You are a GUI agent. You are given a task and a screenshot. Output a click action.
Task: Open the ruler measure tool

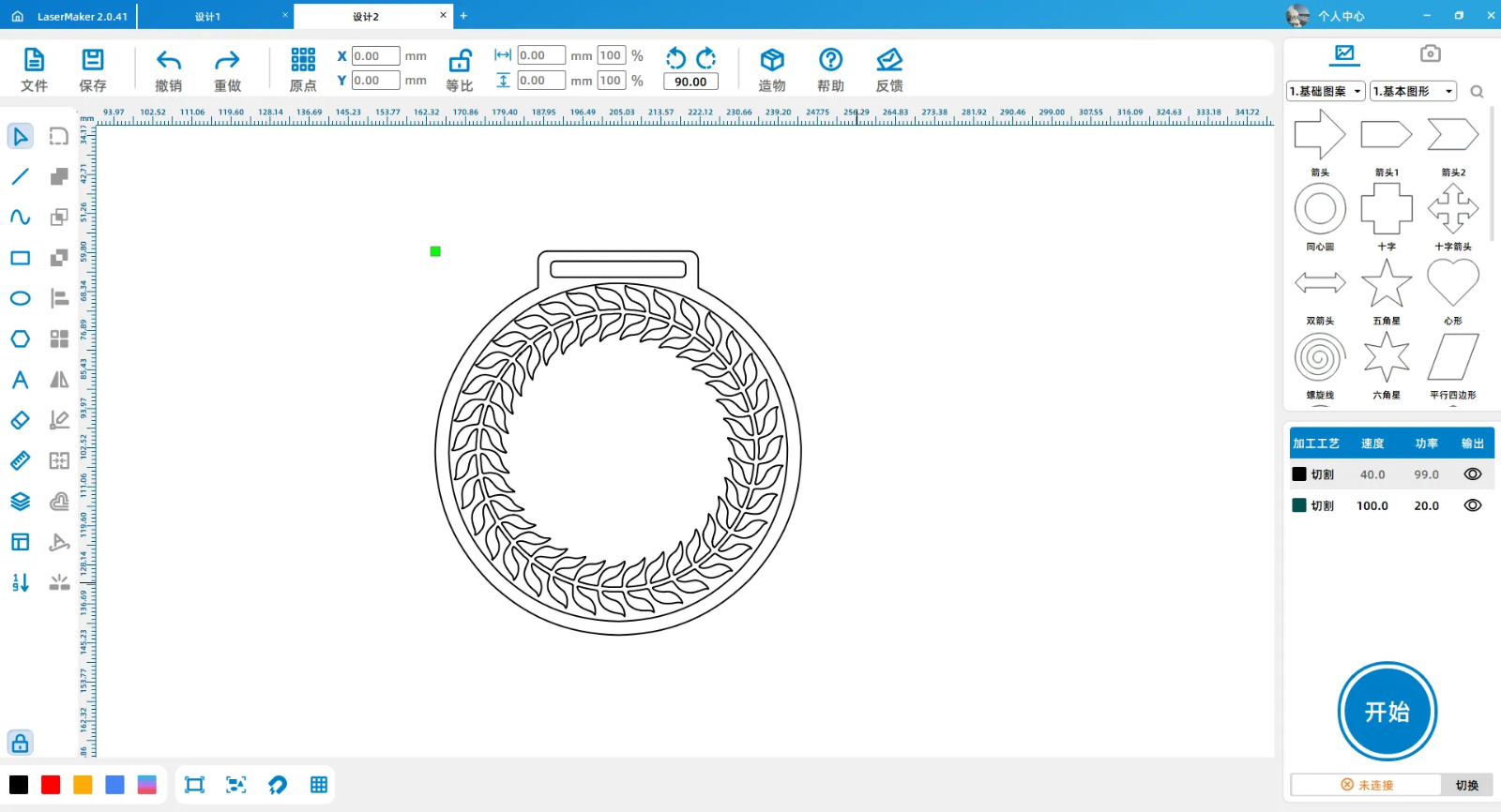(20, 460)
